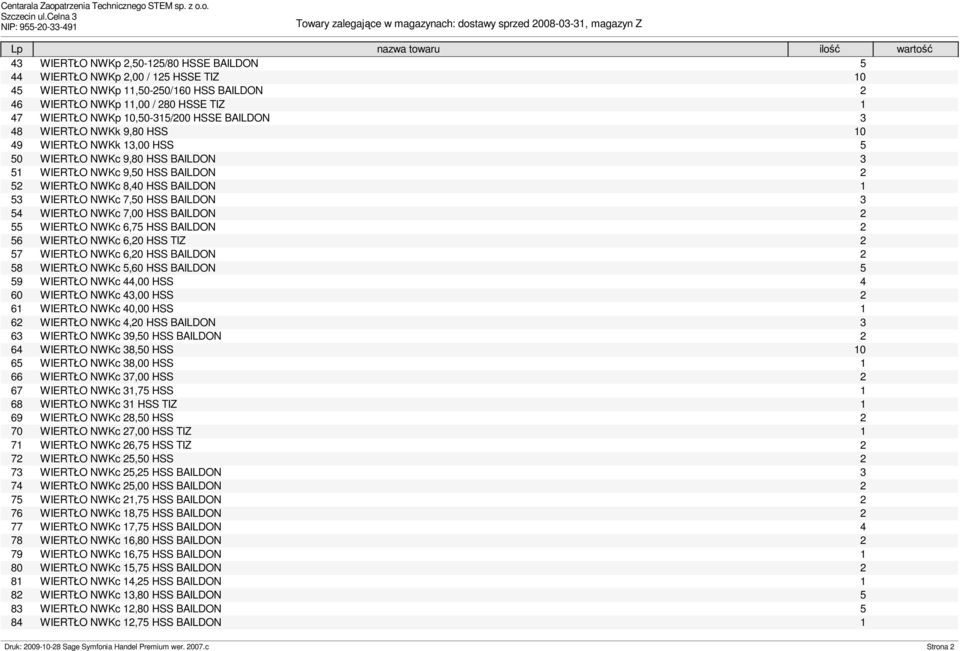Viewport: 960px width, 651px height.
Task: Select row 'WIERTŁO NWKc 12,80 HSS BAILDON'
Action: (x=480, y=609)
